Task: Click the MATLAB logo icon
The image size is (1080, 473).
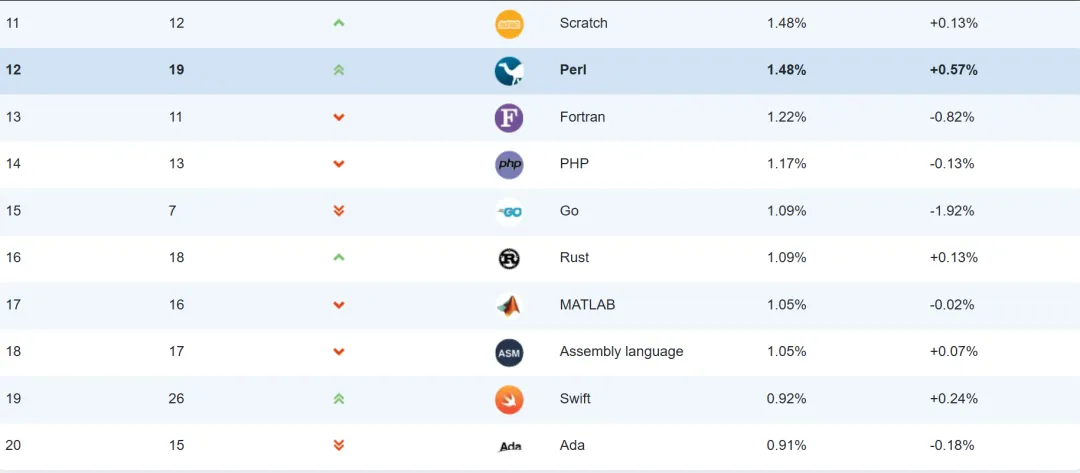Action: tap(509, 305)
